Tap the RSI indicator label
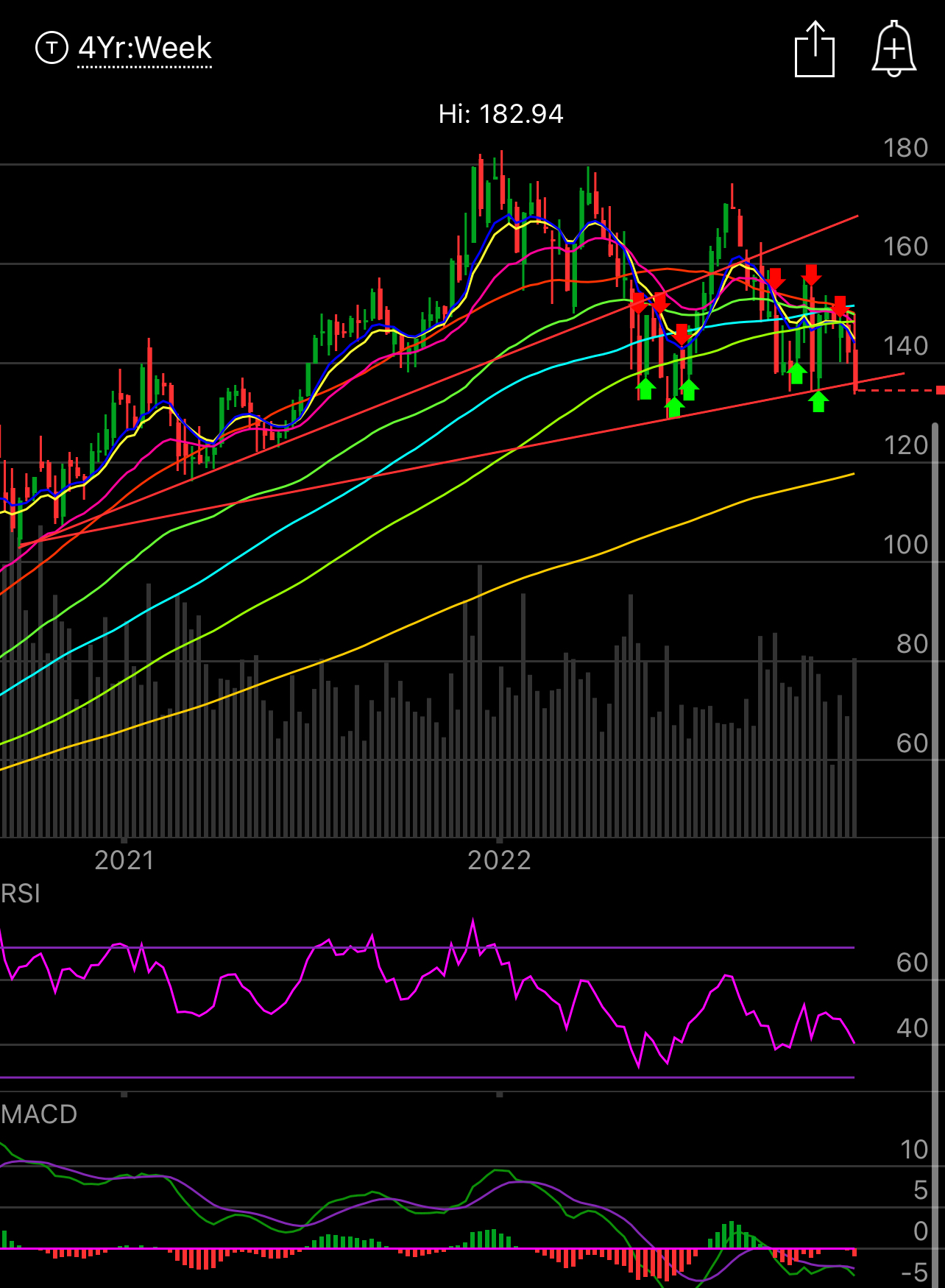Viewport: 945px width, 1288px height. [21, 894]
